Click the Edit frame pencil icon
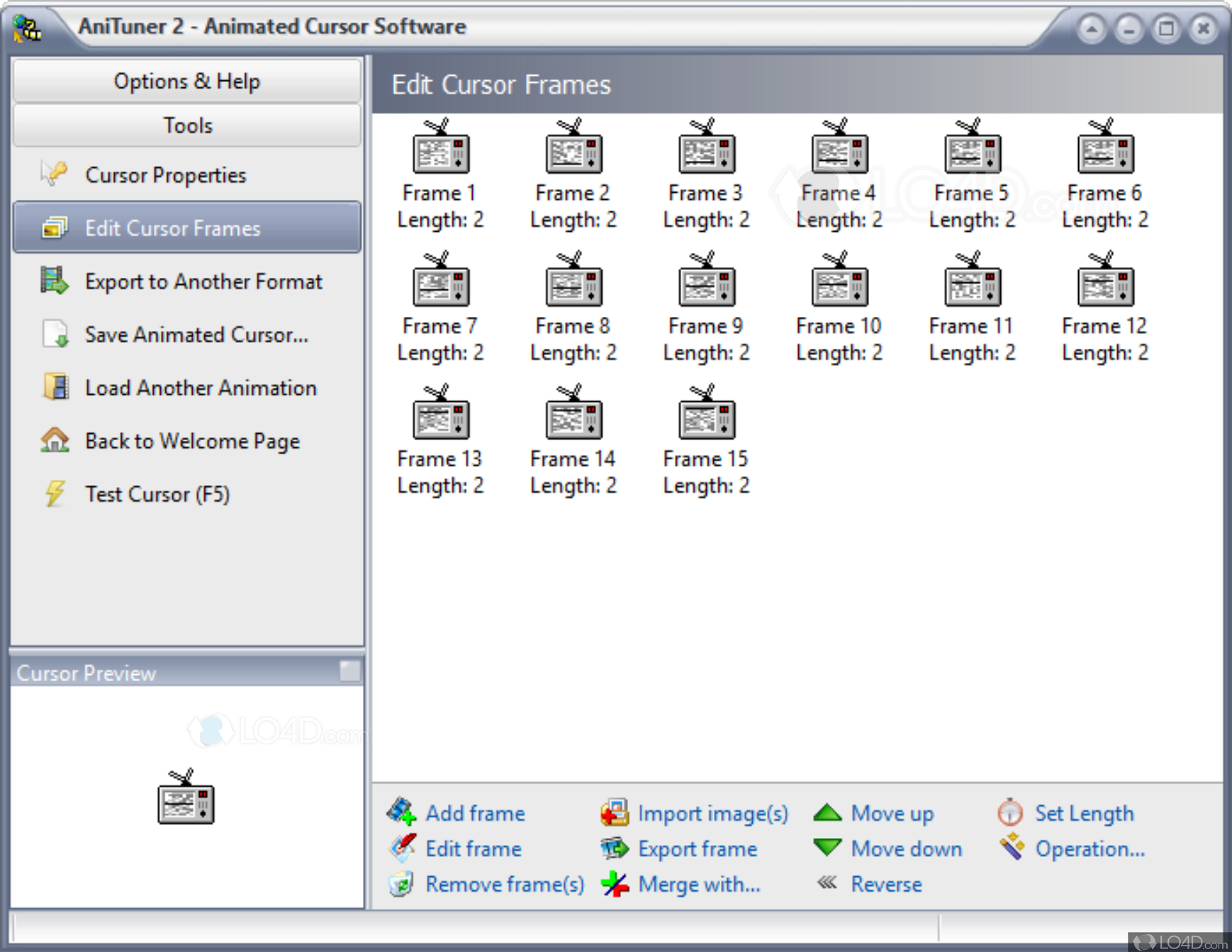This screenshot has height=952, width=1232. [401, 848]
